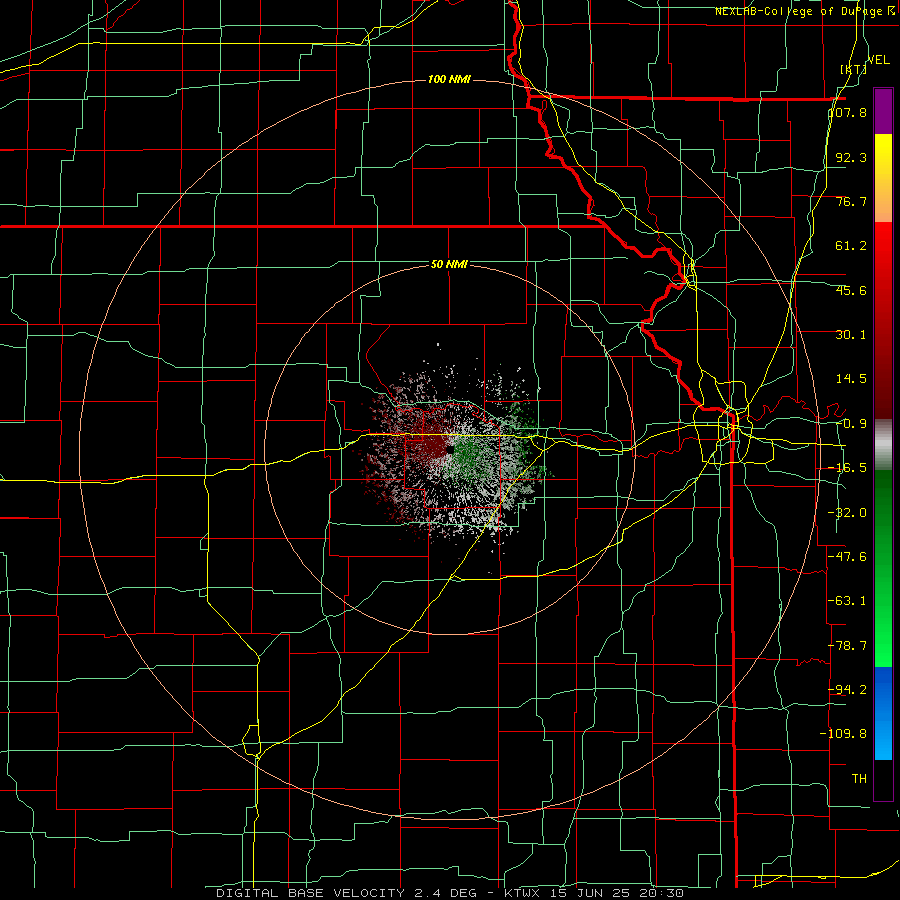The height and width of the screenshot is (900, 900).
Task: Click the VEL legend title
Action: pos(878,60)
